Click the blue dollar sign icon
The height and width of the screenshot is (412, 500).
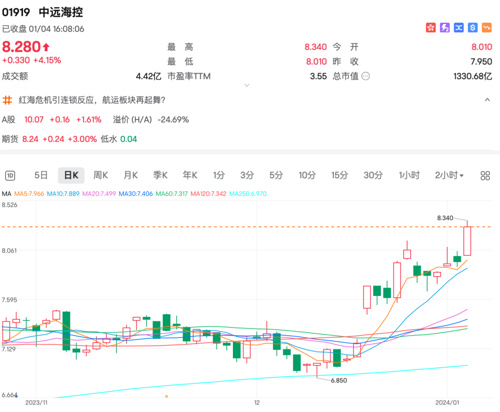coord(473,27)
